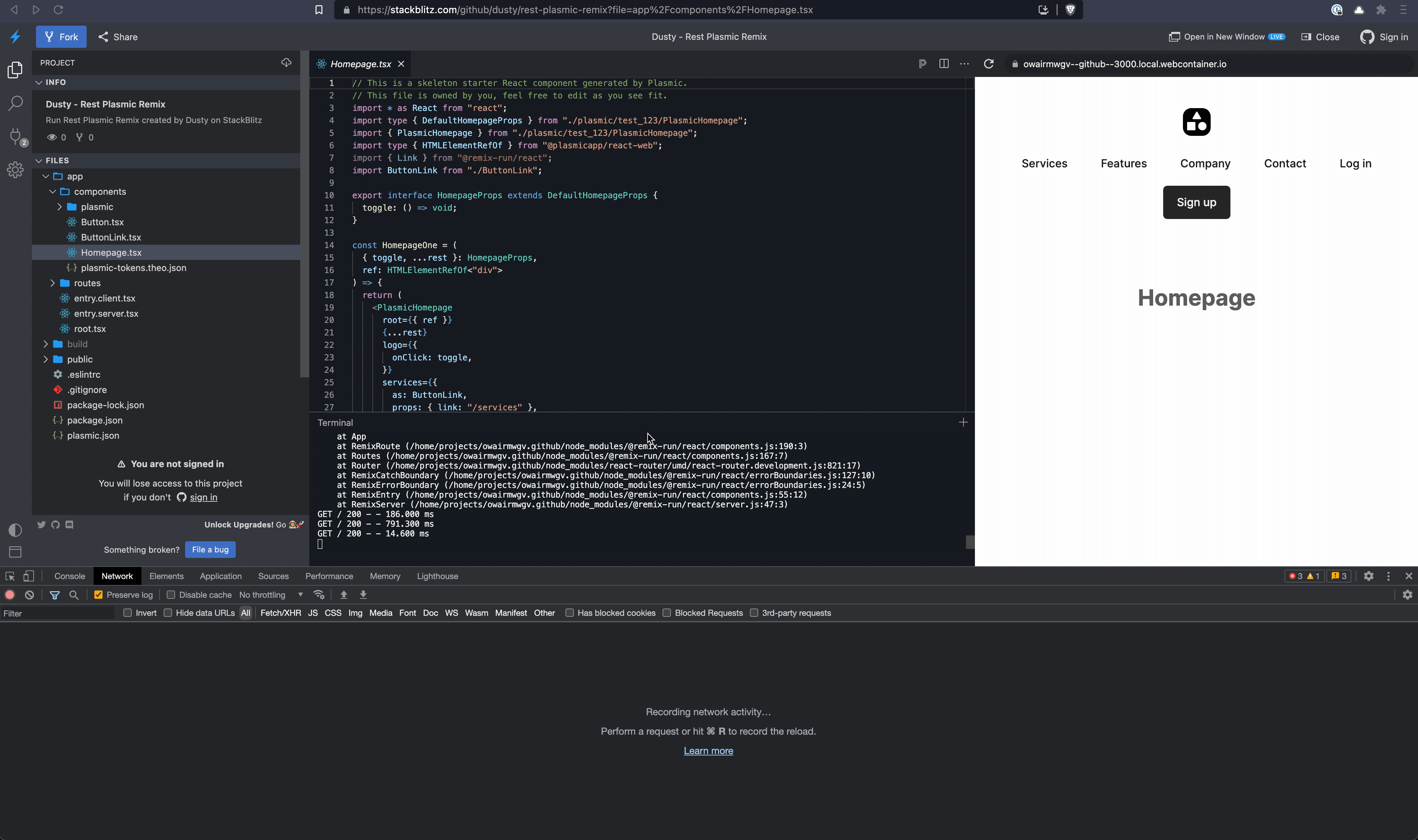This screenshot has height=840, width=1418.
Task: Click the ports plug icon with badge
Action: 15,137
